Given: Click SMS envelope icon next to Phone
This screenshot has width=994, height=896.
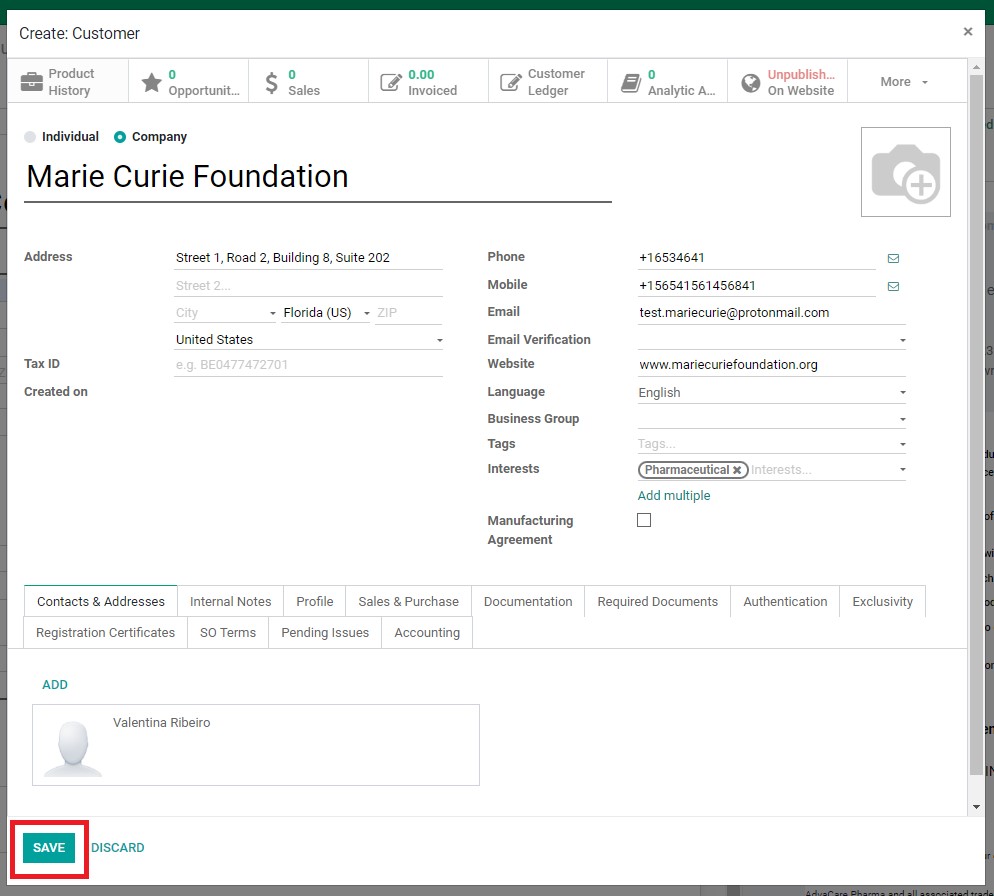Looking at the screenshot, I should coord(893,258).
